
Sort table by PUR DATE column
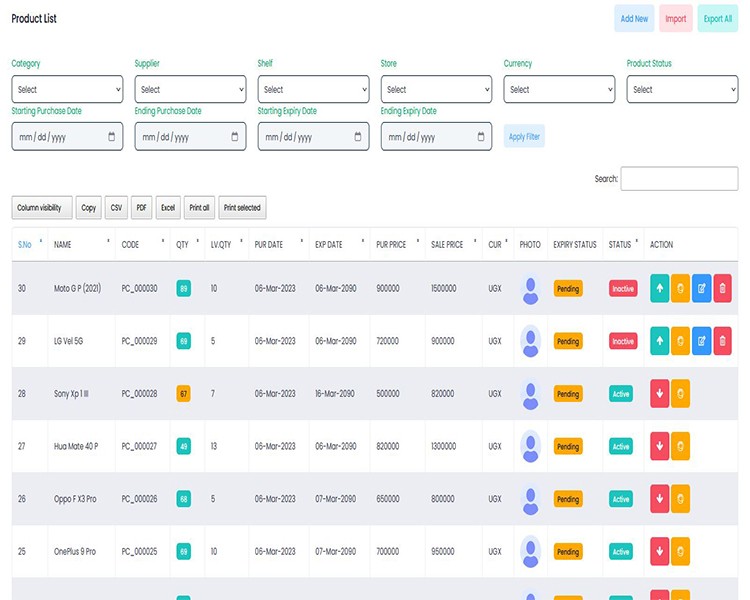click(x=278, y=244)
